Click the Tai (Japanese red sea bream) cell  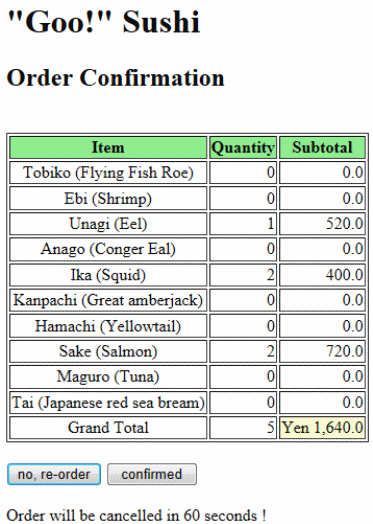coord(108,402)
